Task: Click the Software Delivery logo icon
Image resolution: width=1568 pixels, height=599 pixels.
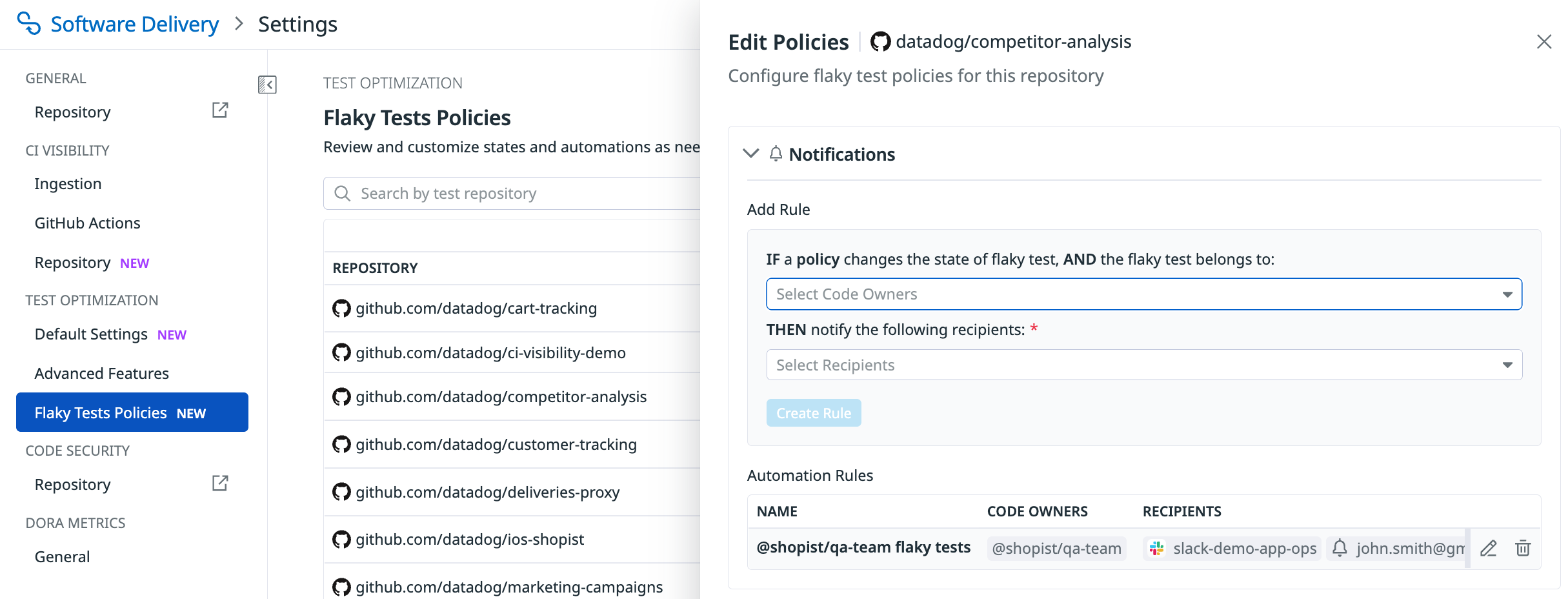Action: coord(28,23)
